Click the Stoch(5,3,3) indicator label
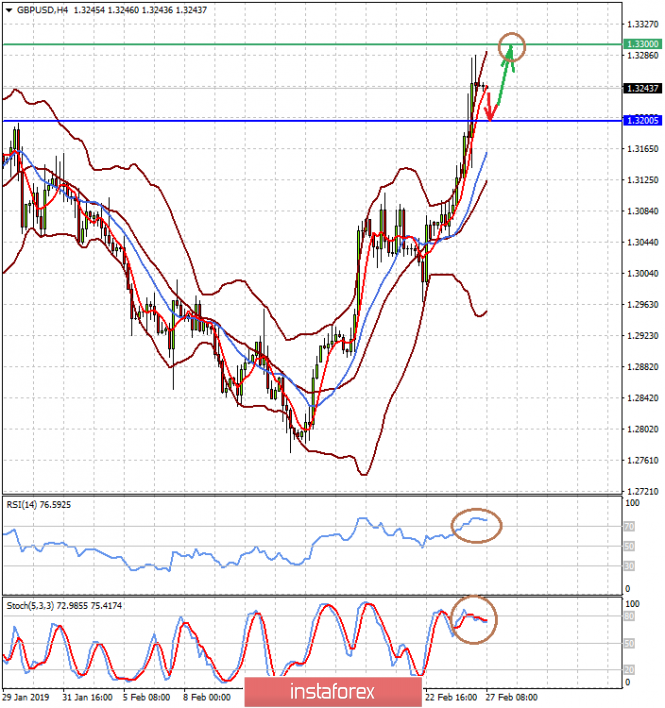 click(x=32, y=604)
